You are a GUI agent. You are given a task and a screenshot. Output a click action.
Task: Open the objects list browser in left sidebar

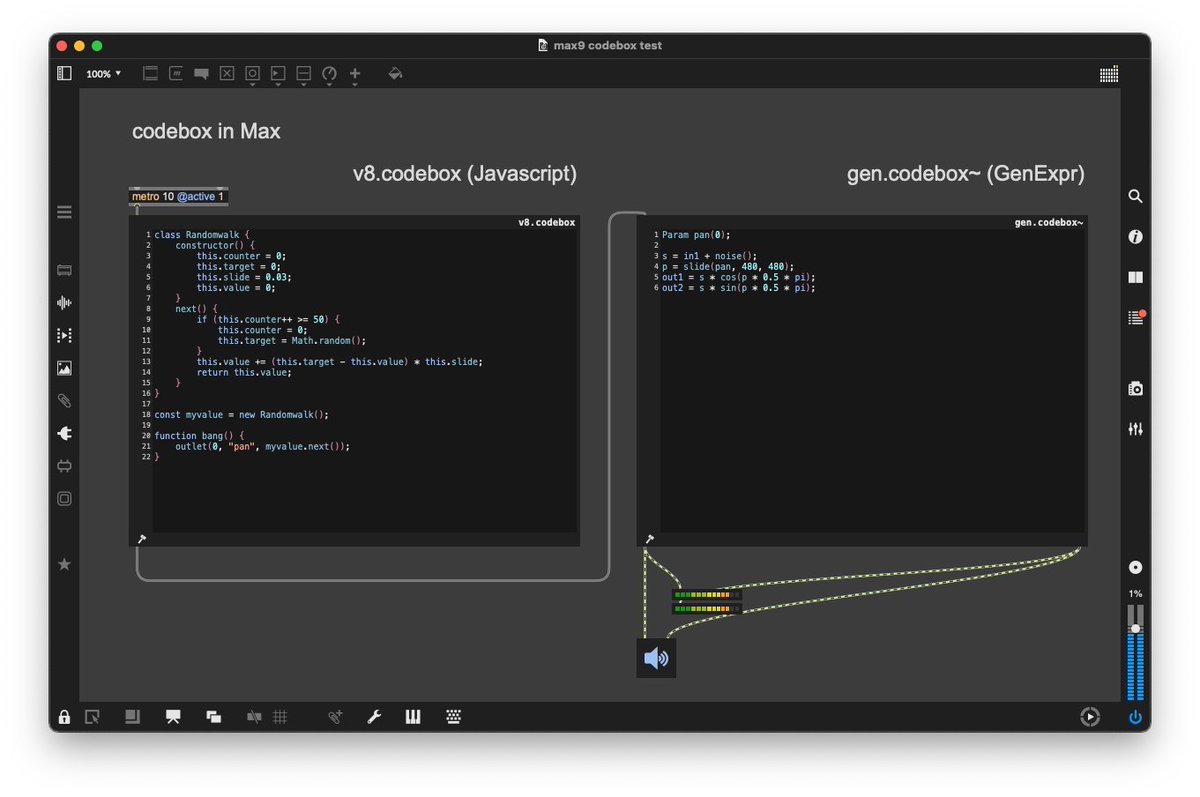[x=64, y=212]
